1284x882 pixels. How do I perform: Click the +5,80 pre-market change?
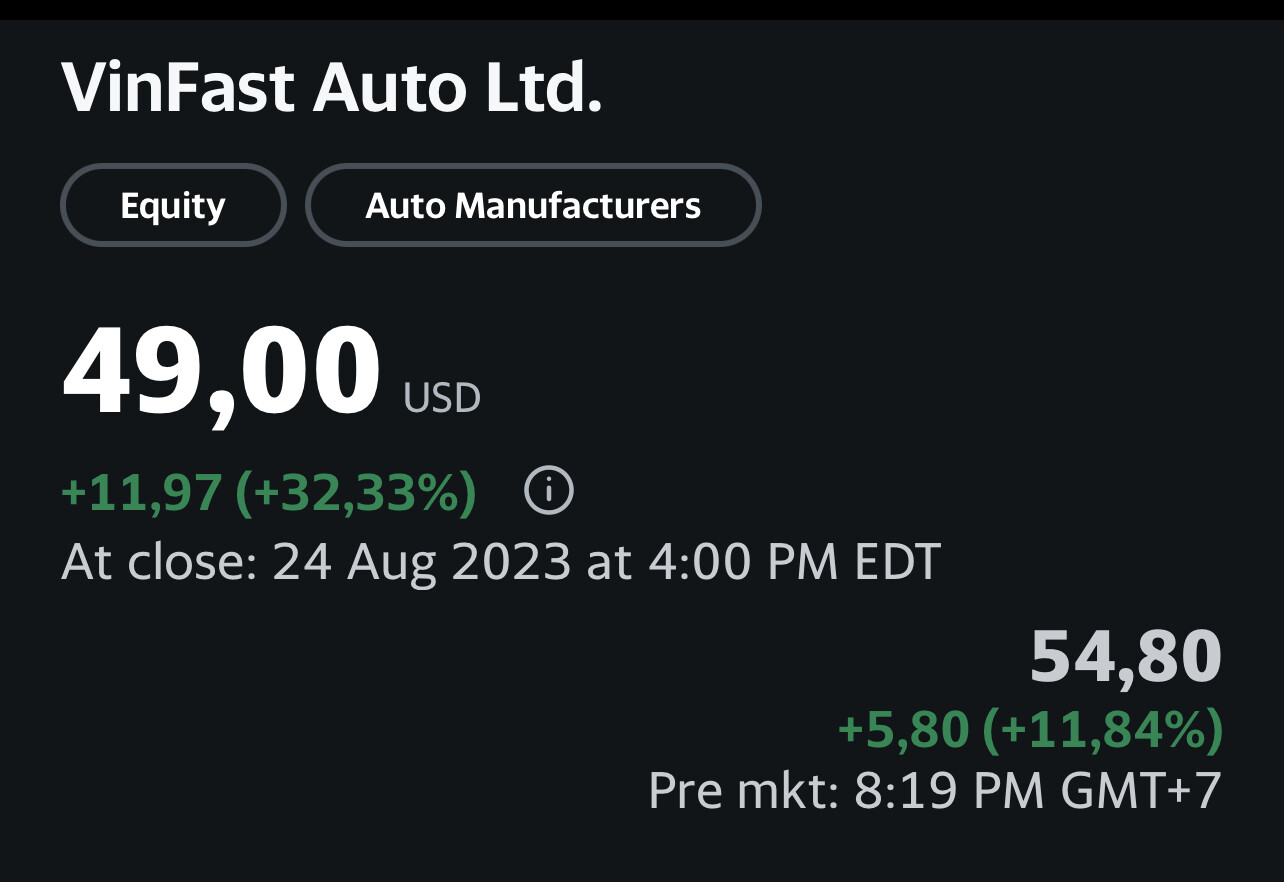pos(903,729)
